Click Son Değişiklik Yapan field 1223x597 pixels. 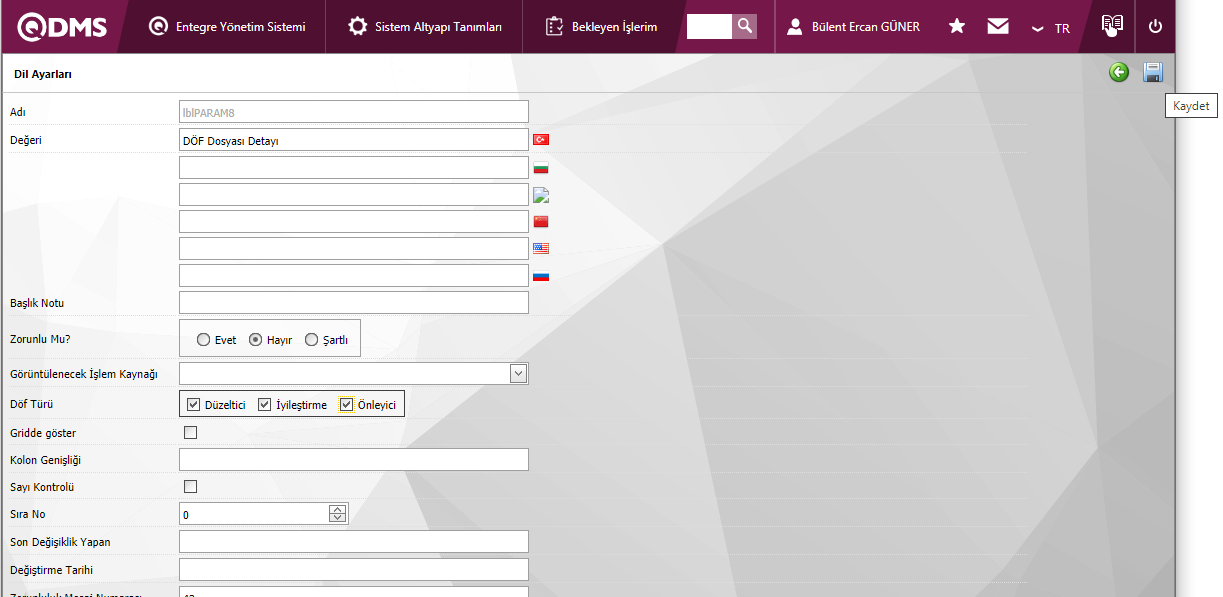tap(353, 542)
